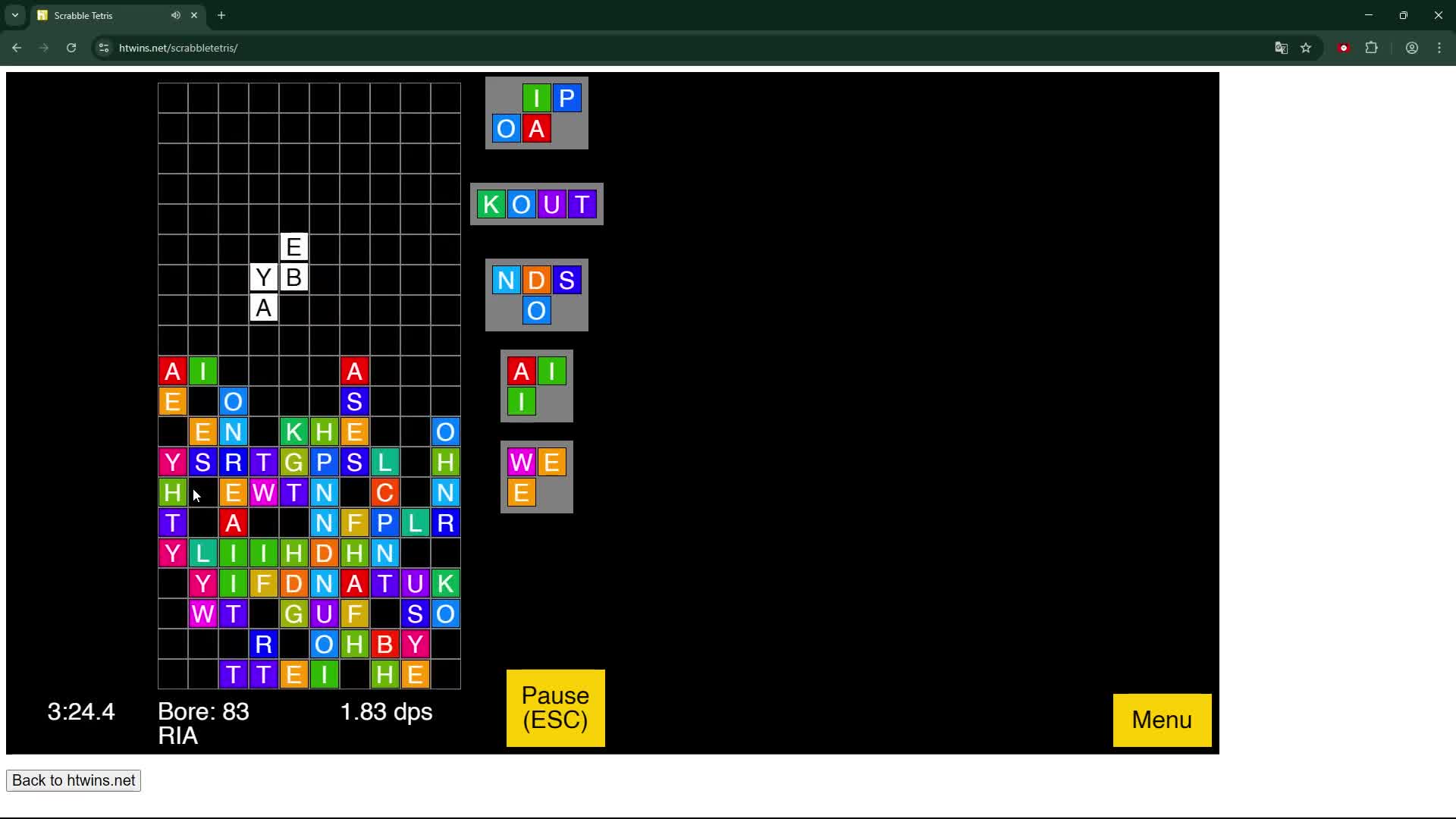Pause the game with the Pause (ESC) button
The height and width of the screenshot is (819, 1456).
pyautogui.click(x=554, y=708)
